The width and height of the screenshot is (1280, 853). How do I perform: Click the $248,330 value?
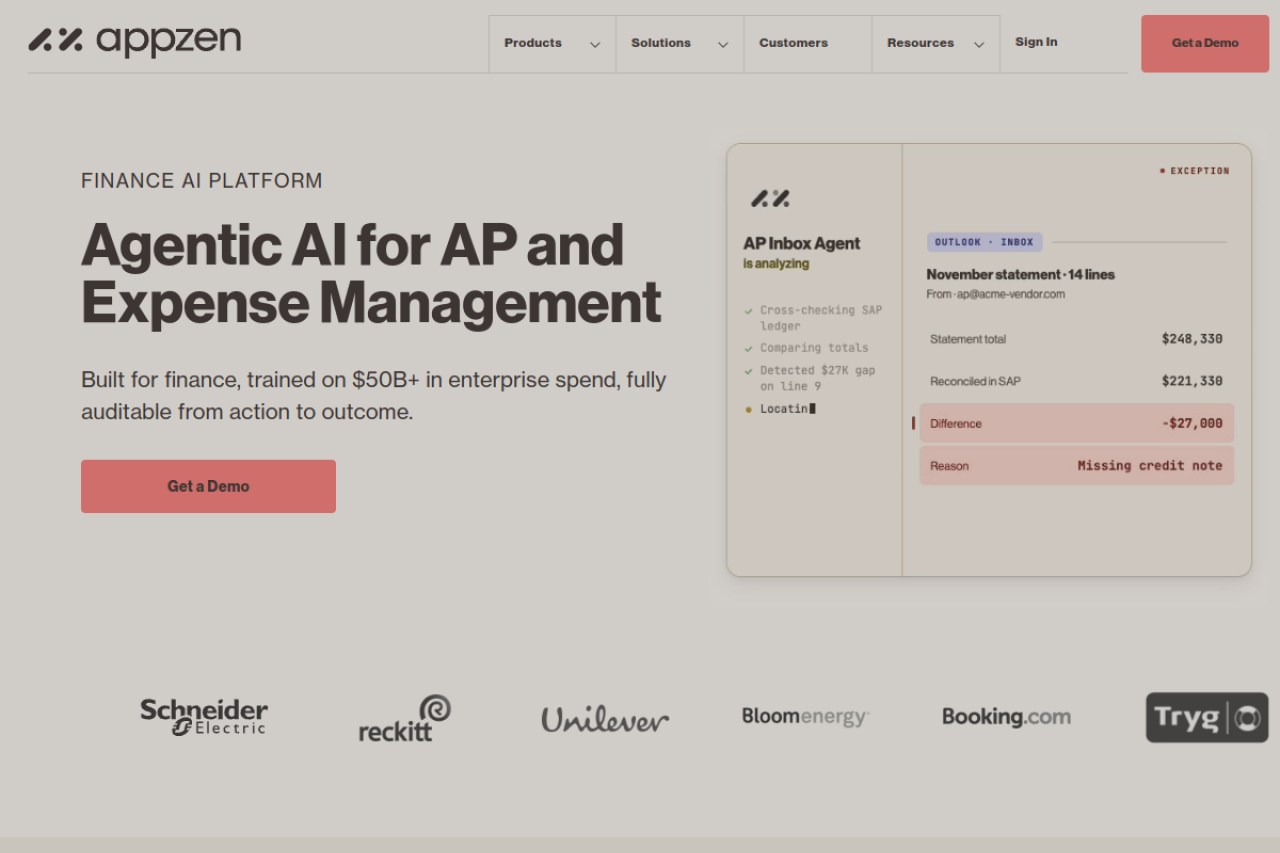[1192, 339]
